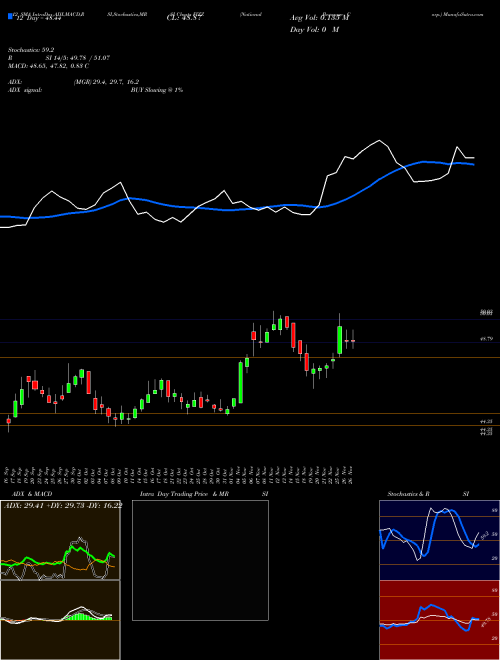Open the ADX indicator chart panel
This screenshot has width=500, height=660.
coord(60,540)
